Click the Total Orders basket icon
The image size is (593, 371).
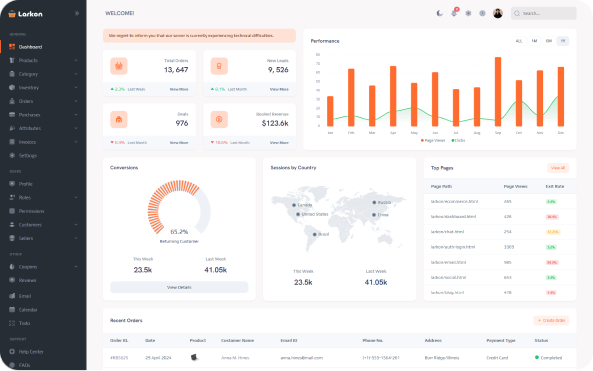pos(119,66)
